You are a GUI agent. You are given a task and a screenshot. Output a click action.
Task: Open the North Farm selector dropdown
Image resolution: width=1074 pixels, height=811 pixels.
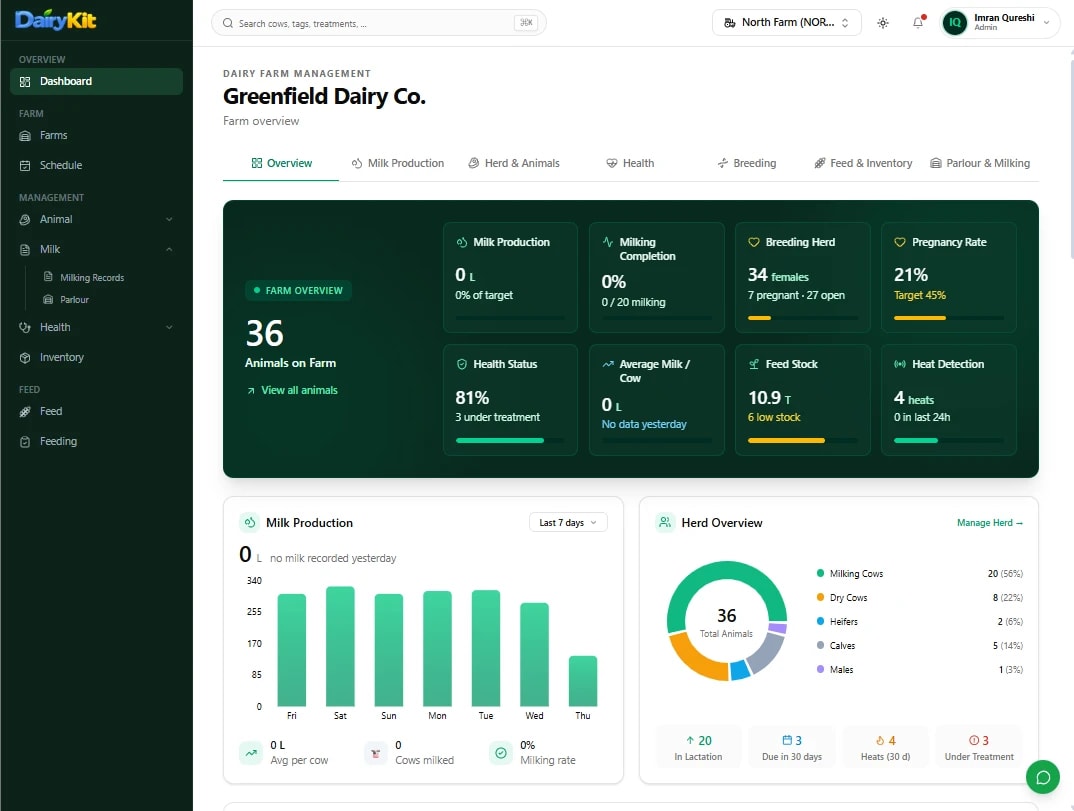click(x=786, y=23)
